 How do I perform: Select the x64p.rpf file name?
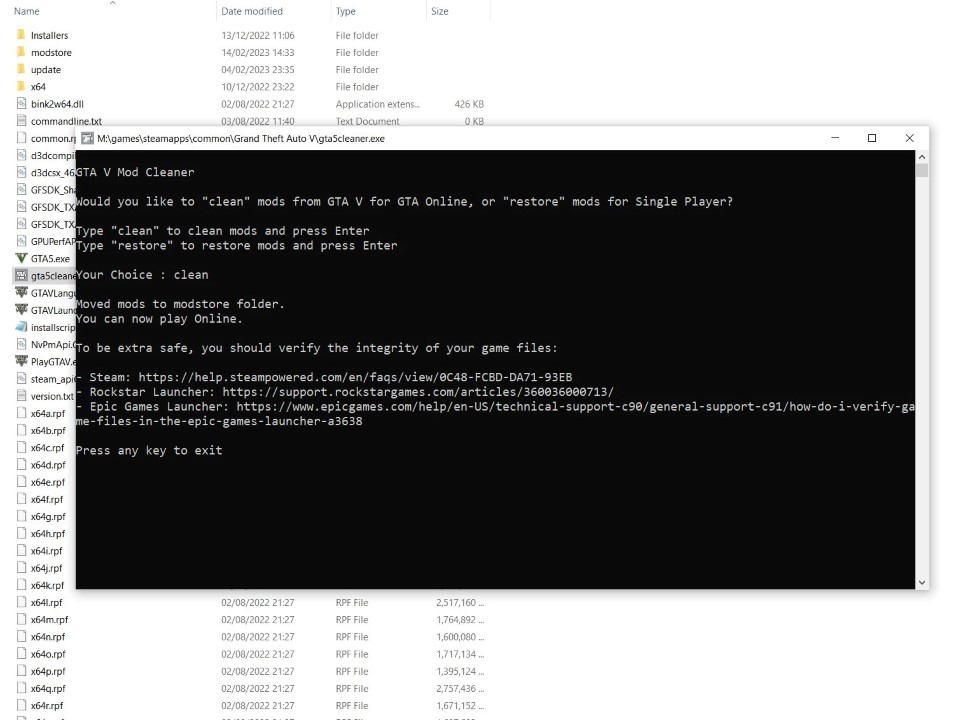[x=48, y=671]
